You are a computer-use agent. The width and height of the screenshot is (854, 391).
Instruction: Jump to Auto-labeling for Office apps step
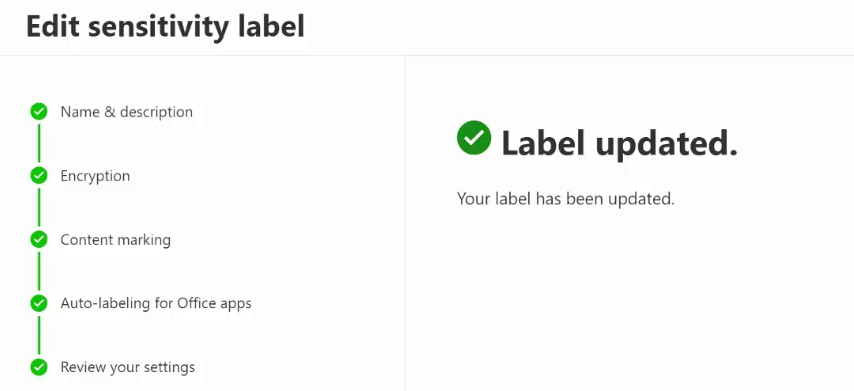(156, 303)
